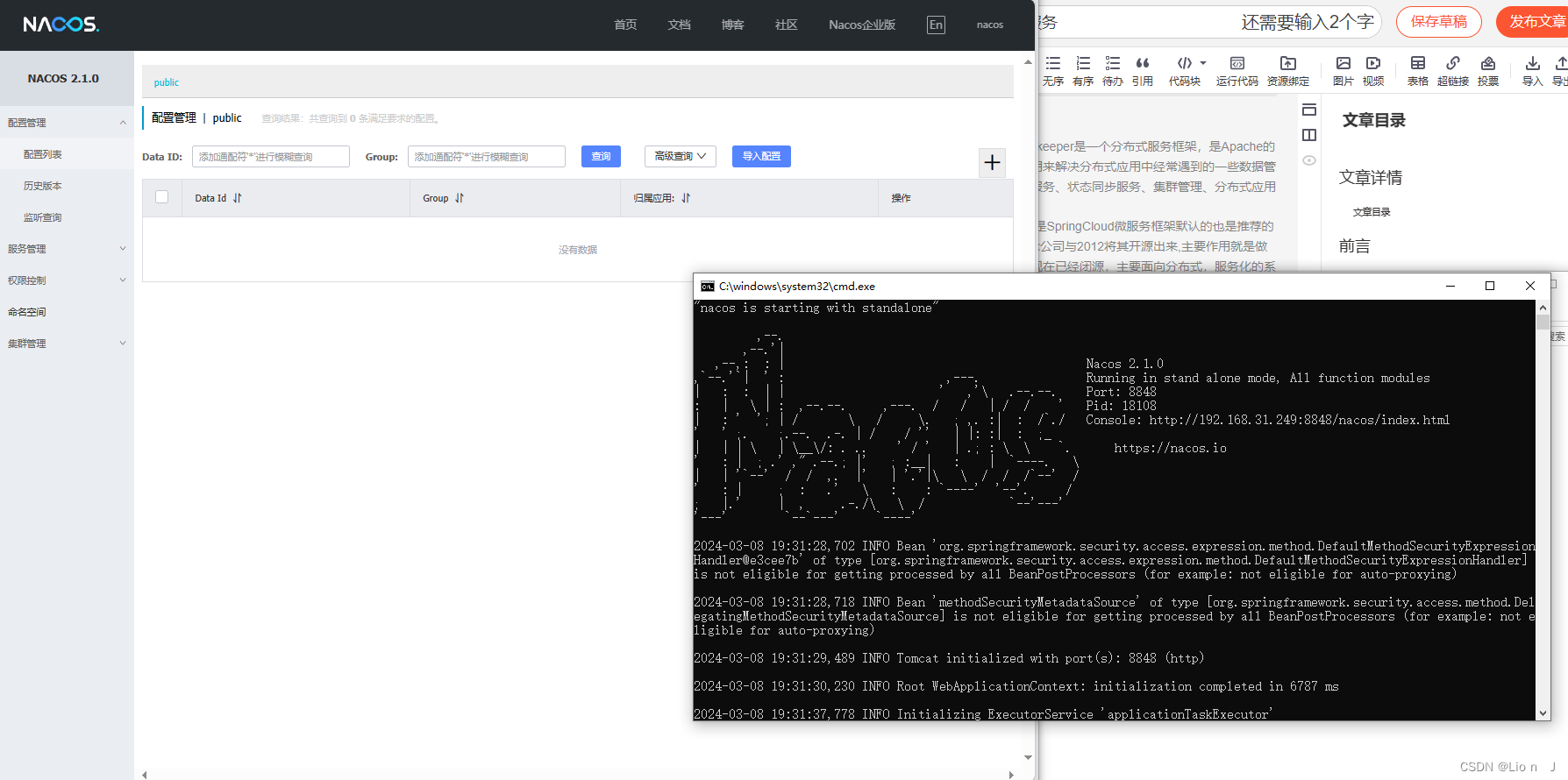Open the code block language dropdown arrow

1203,63
